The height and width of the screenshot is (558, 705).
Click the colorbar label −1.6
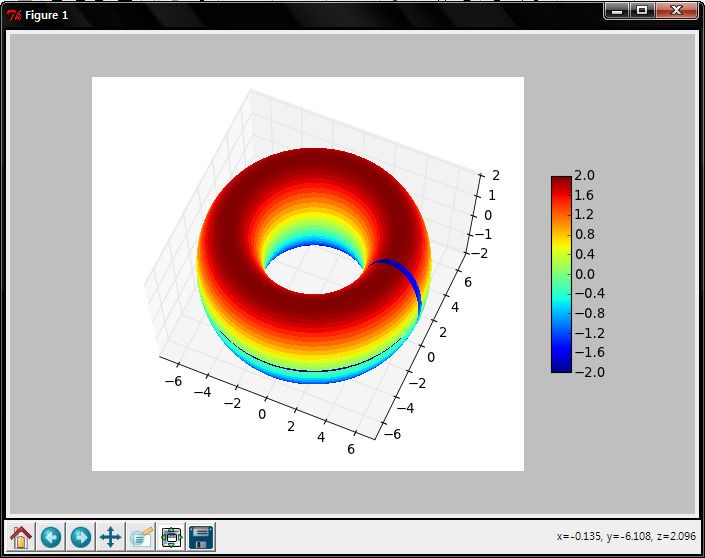[589, 352]
